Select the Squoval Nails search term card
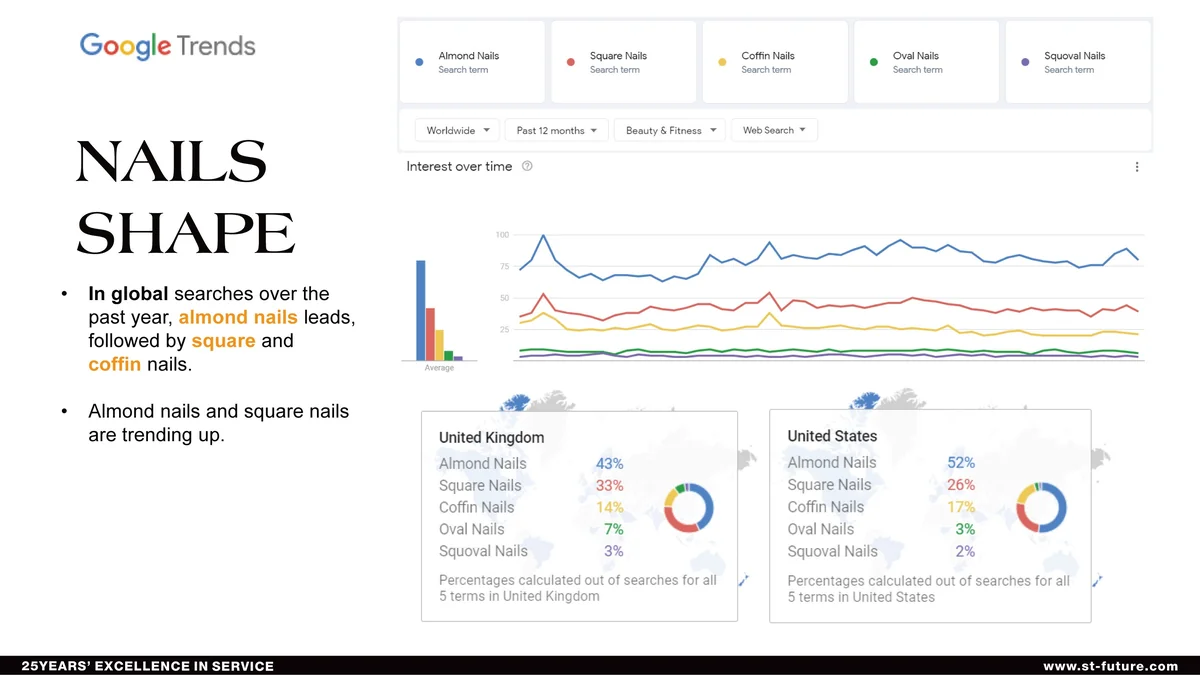The width and height of the screenshot is (1200, 675). [1078, 62]
